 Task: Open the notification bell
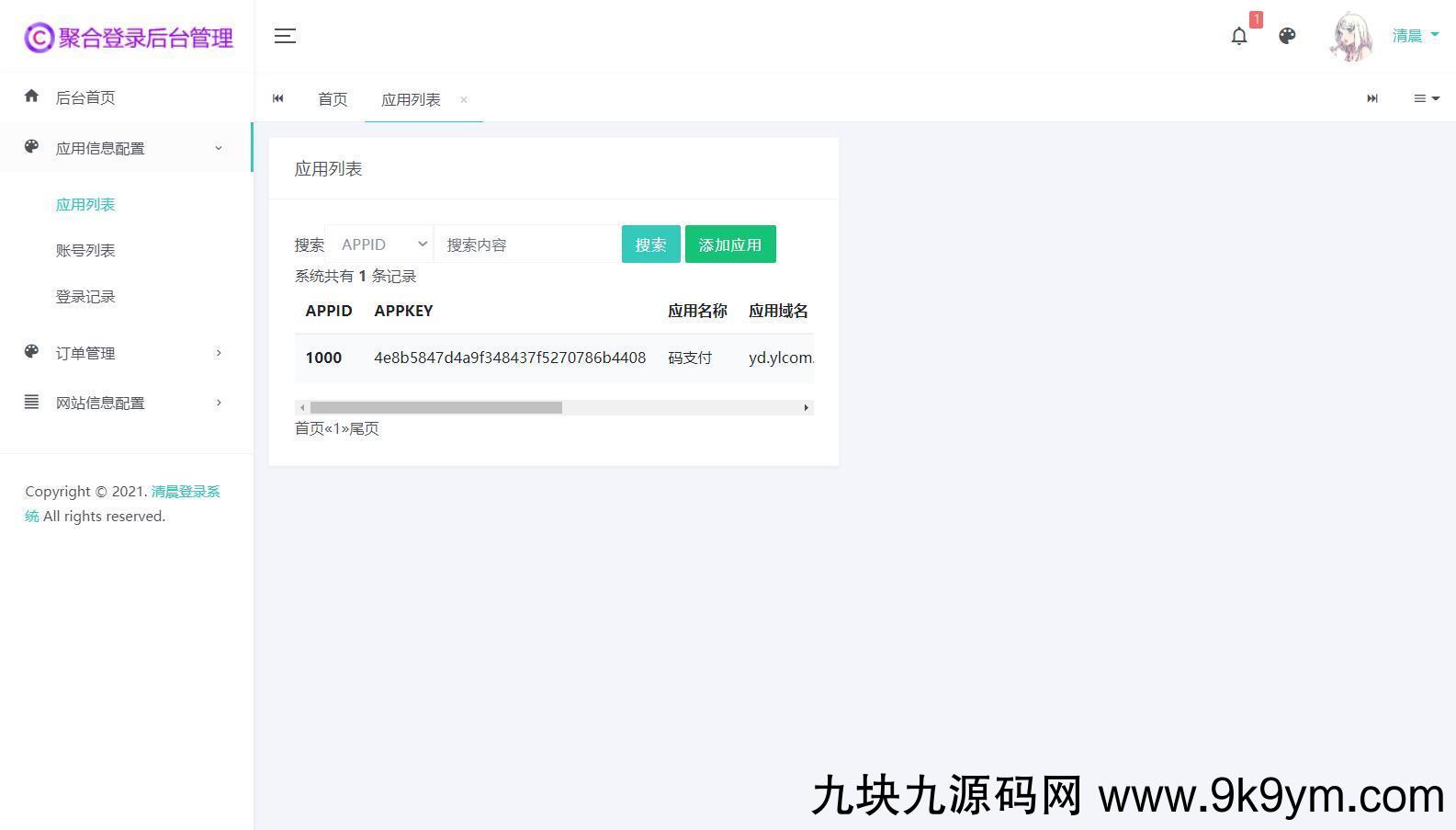coord(1239,36)
